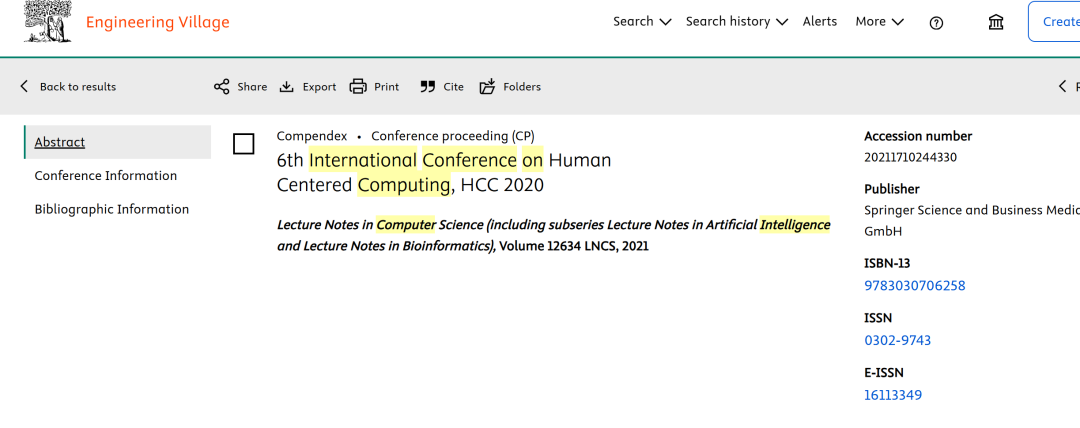Image resolution: width=1080 pixels, height=428 pixels.
Task: Click the Publisher heading
Action: tap(892, 189)
